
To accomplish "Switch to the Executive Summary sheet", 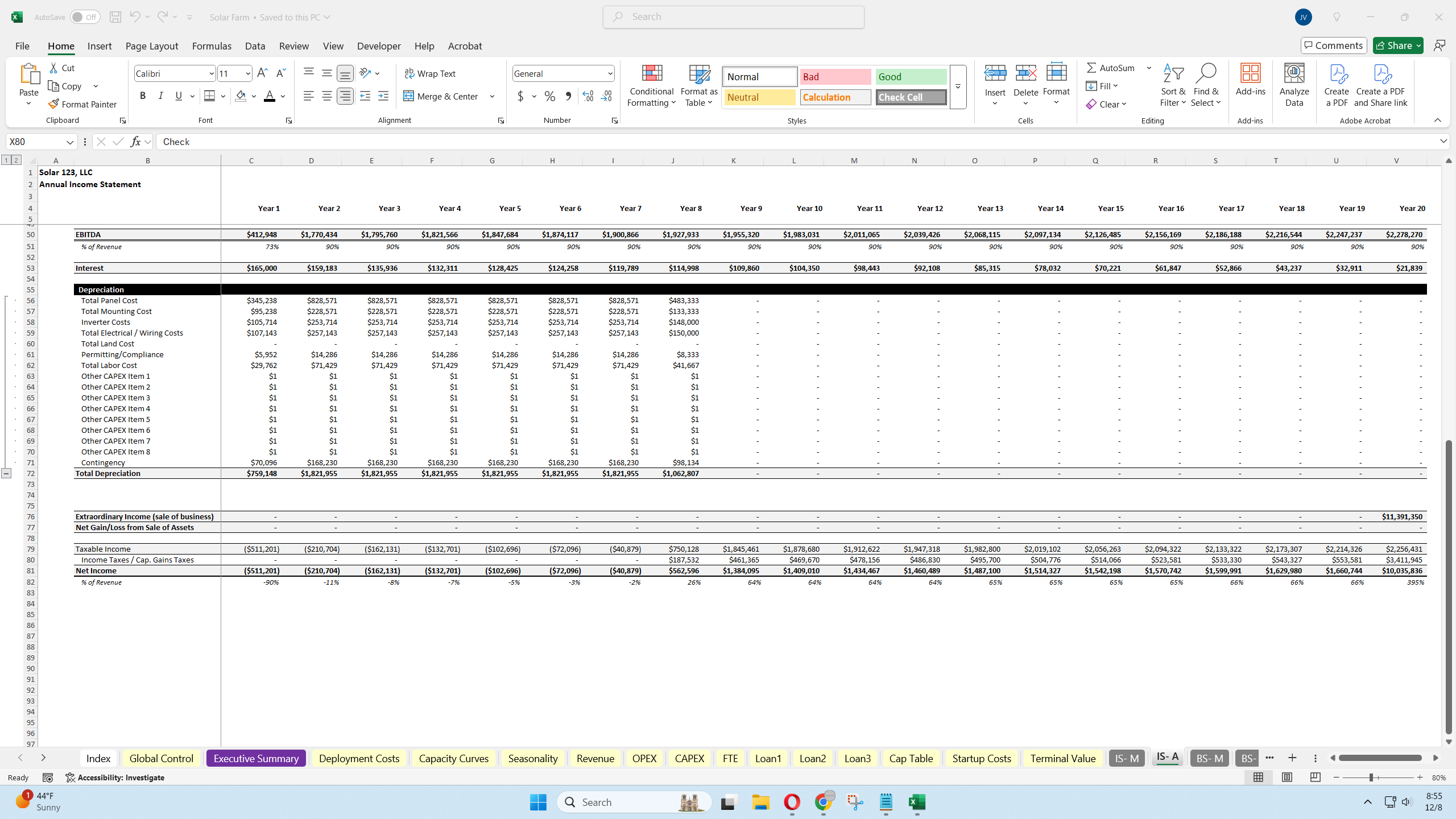I will point(256,758).
